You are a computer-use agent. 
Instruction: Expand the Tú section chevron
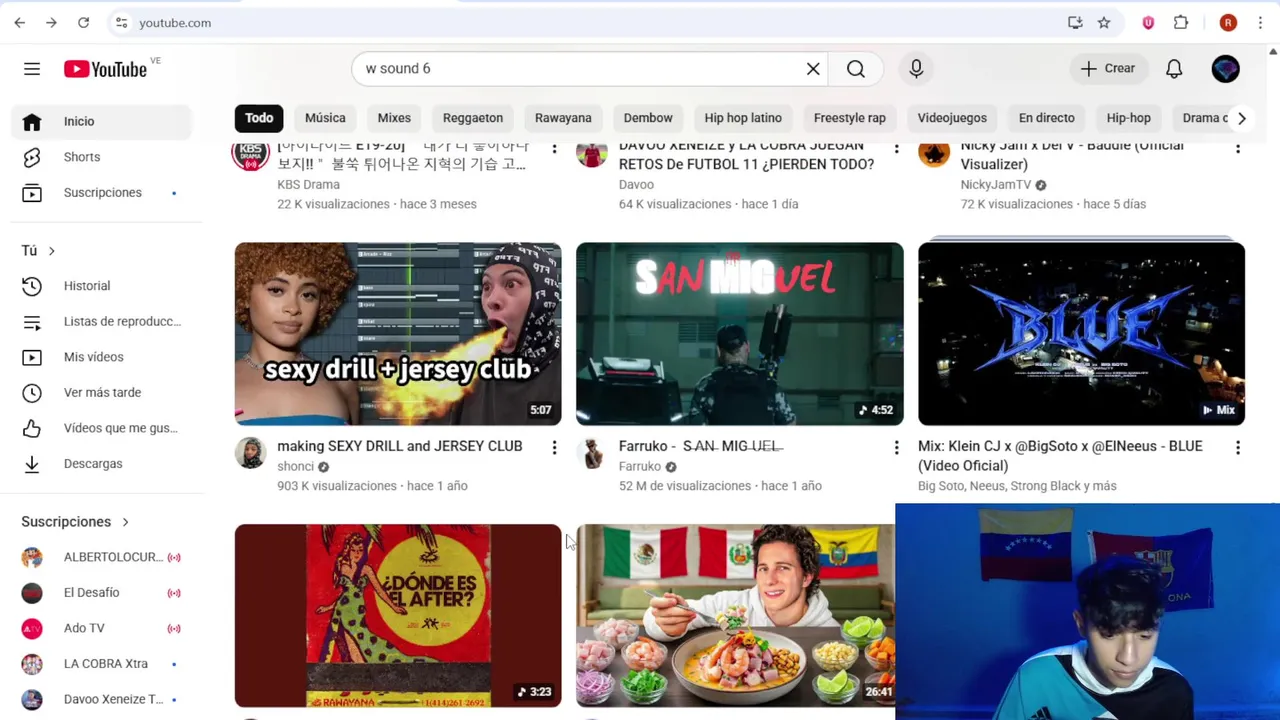(51, 251)
